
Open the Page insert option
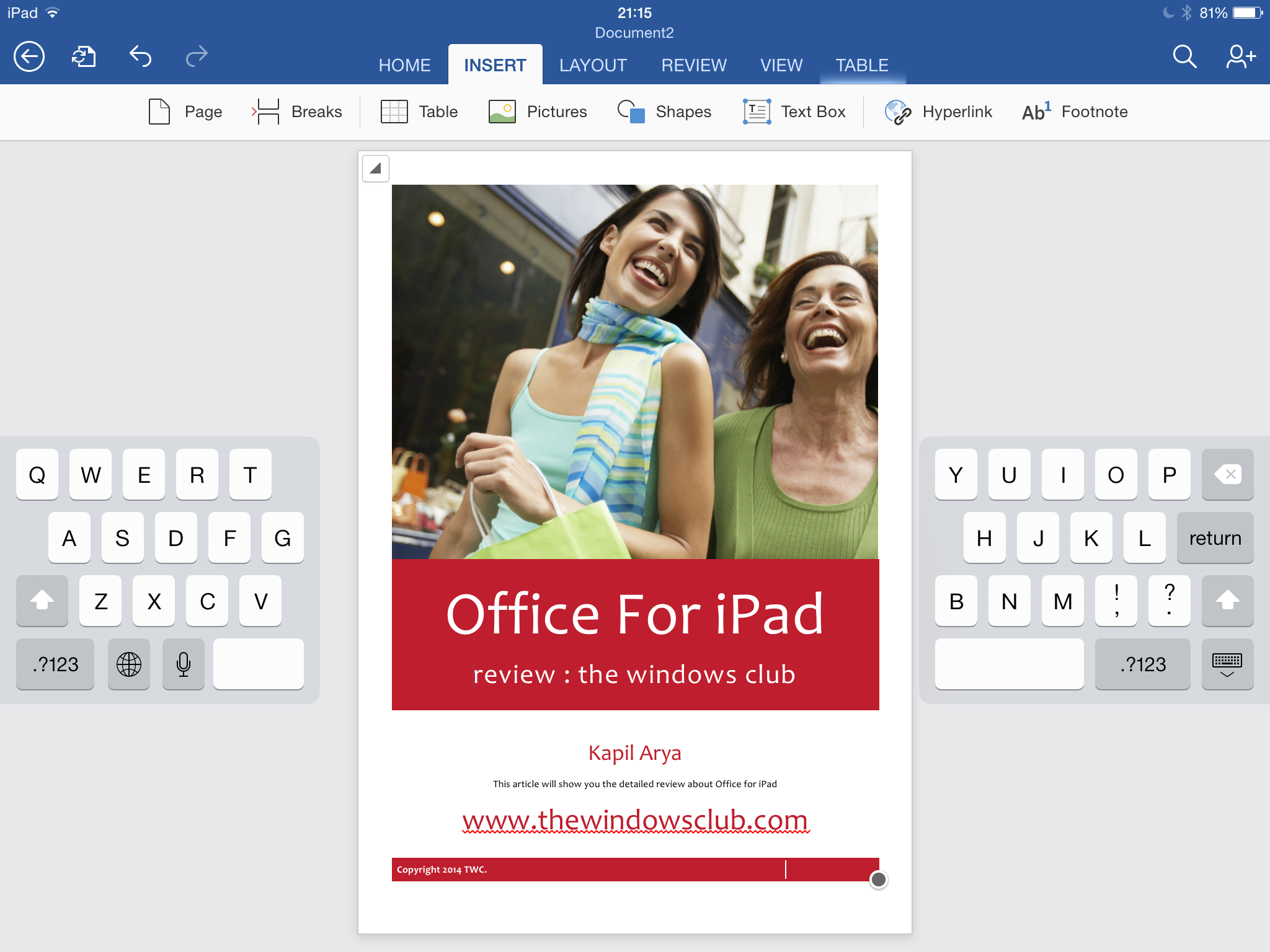tap(185, 112)
